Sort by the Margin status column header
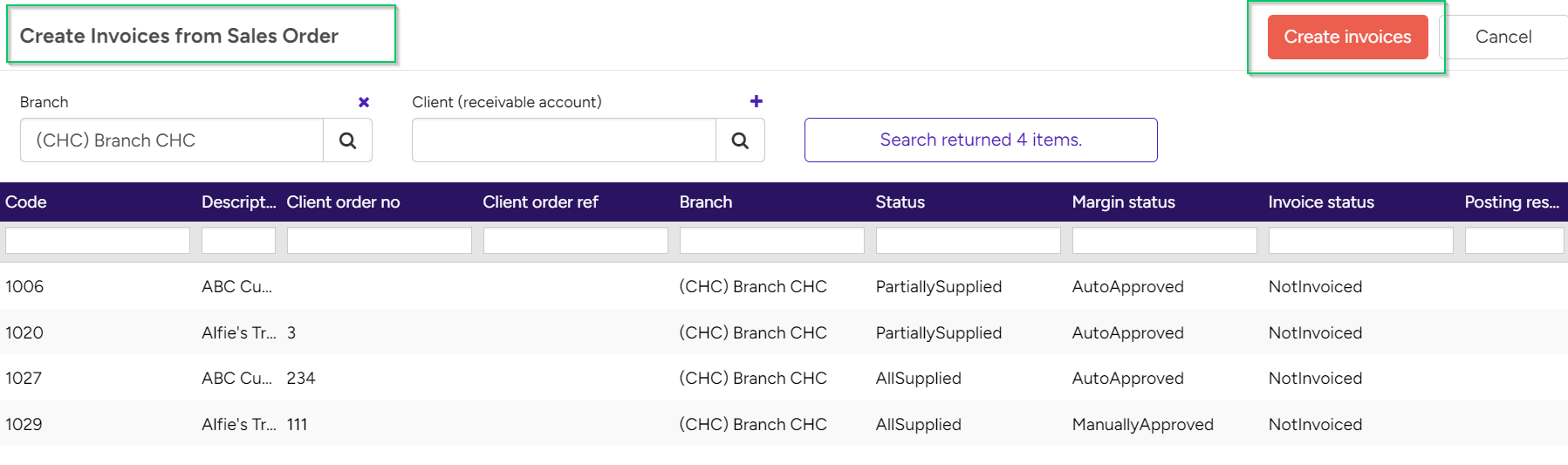 [1123, 202]
